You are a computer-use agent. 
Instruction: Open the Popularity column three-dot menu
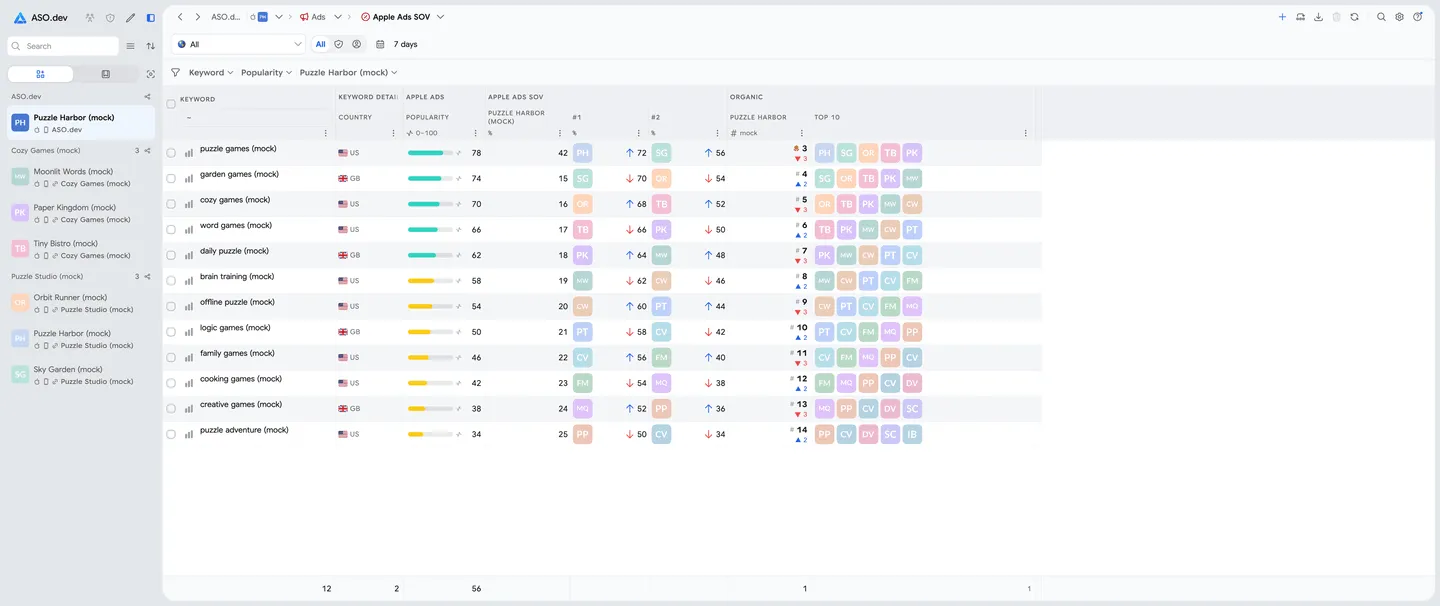coord(475,133)
